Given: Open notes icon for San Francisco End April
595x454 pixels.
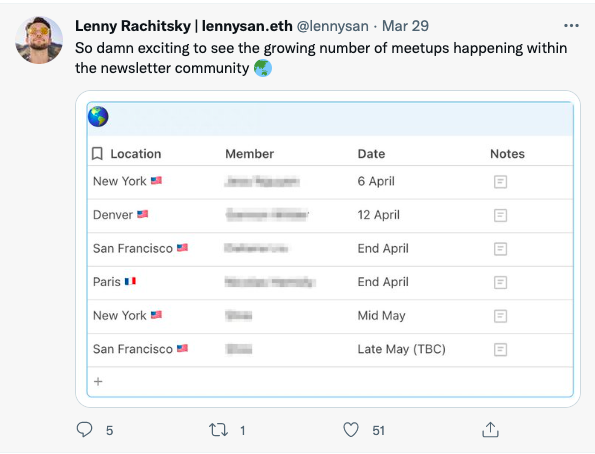Looking at the screenshot, I should point(500,249).
